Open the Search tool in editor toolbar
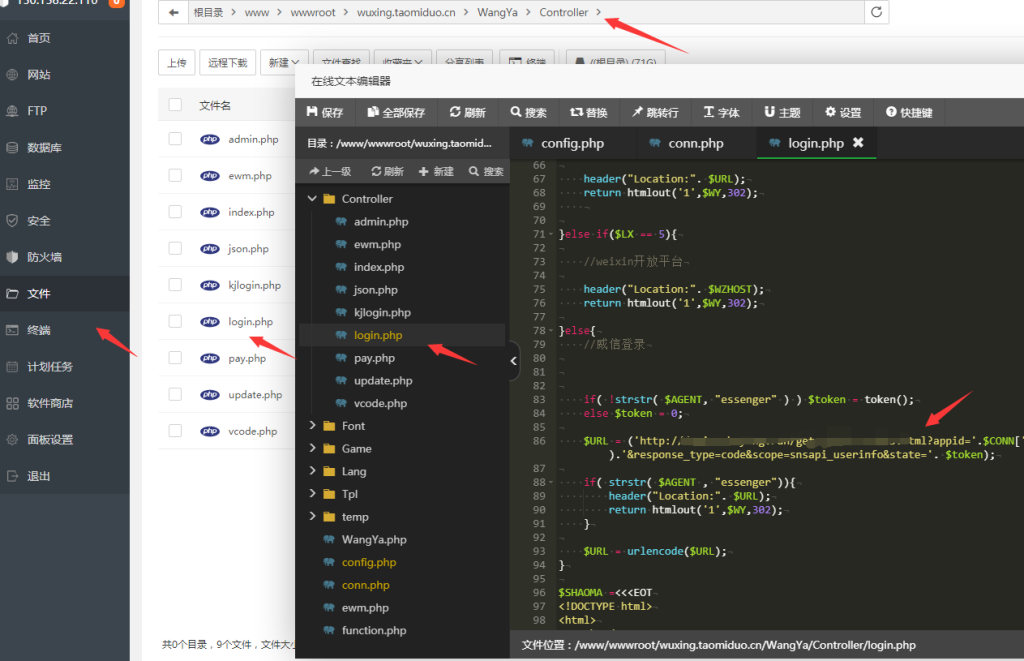1024x661 pixels. pyautogui.click(x=528, y=113)
